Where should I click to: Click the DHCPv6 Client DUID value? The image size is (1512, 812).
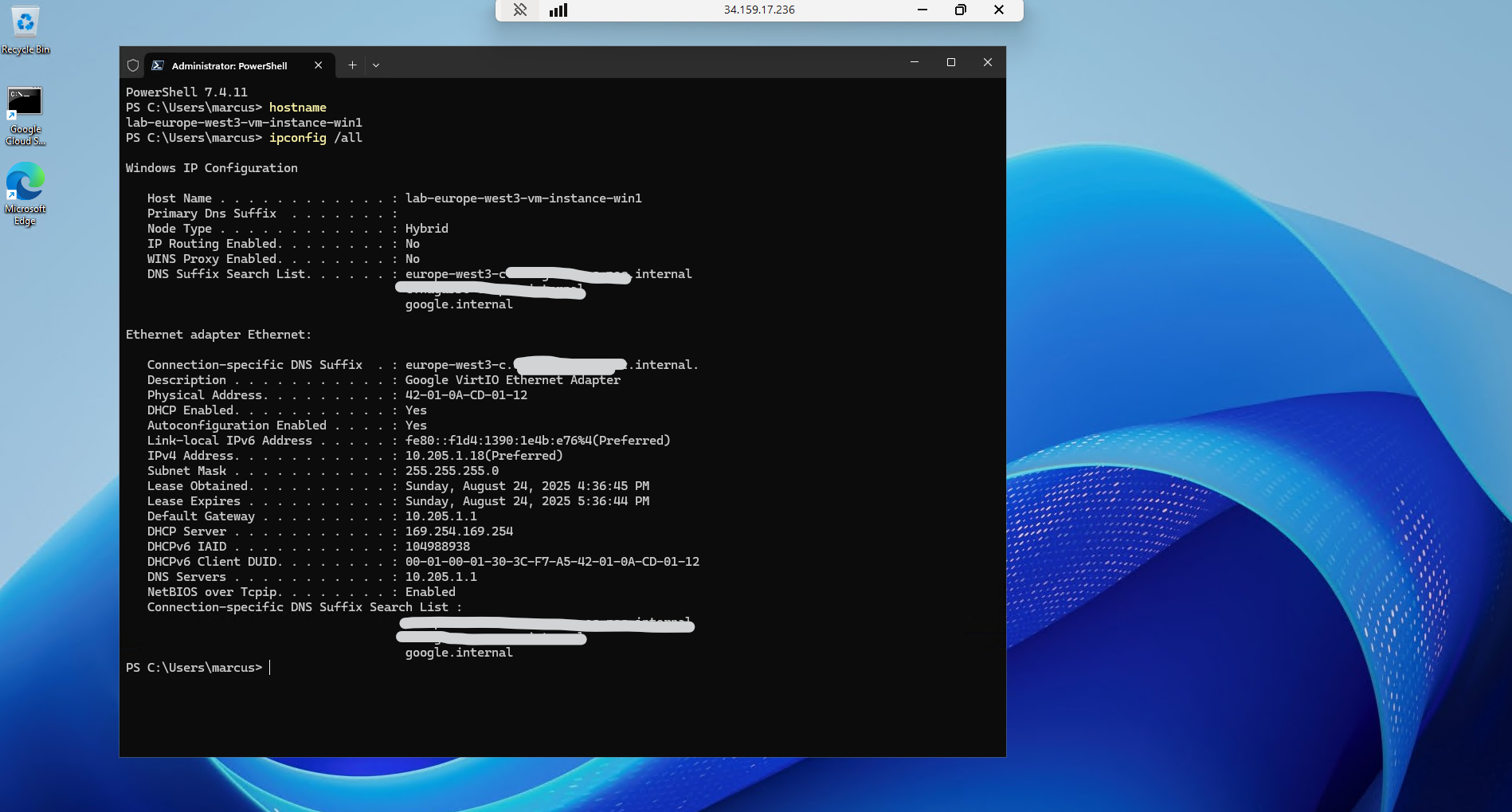pyautogui.click(x=552, y=562)
